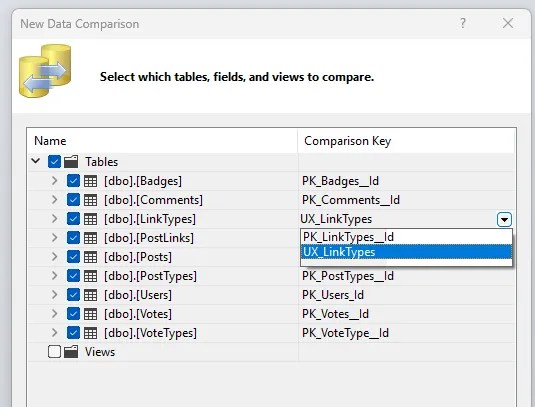The width and height of the screenshot is (535, 407).
Task: Click the table icon beside [dbo].[Badges]
Action: pyautogui.click(x=90, y=181)
